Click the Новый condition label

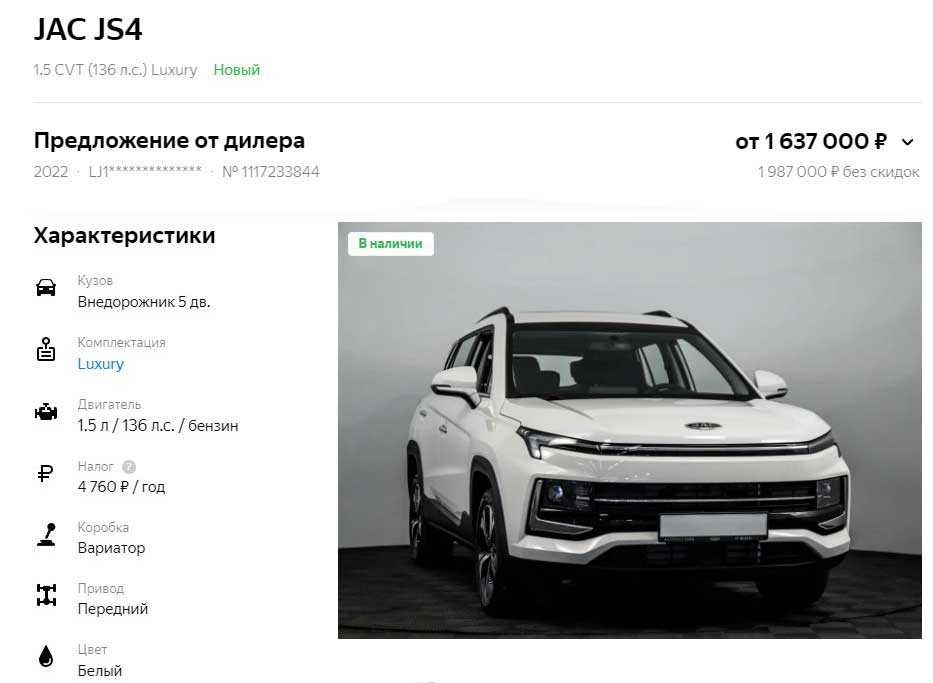pos(237,70)
